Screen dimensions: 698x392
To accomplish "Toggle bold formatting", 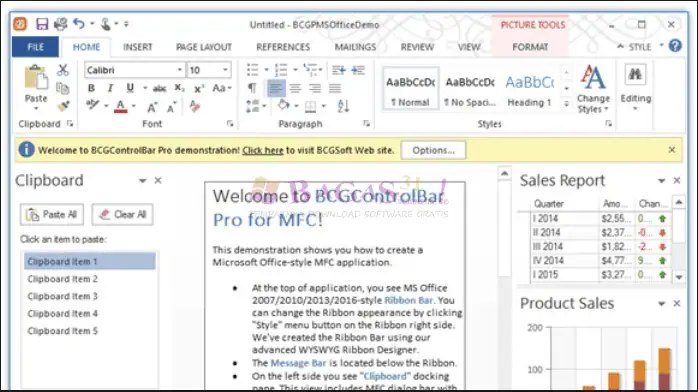I will 91,88.
